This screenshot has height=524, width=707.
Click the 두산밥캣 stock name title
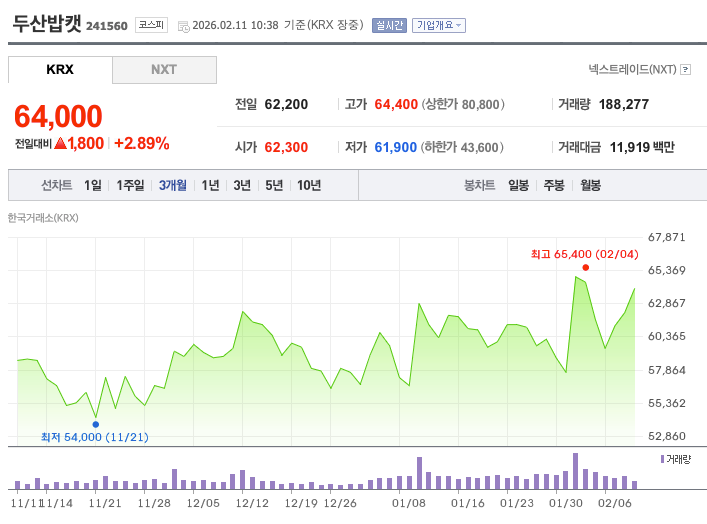tap(47, 24)
